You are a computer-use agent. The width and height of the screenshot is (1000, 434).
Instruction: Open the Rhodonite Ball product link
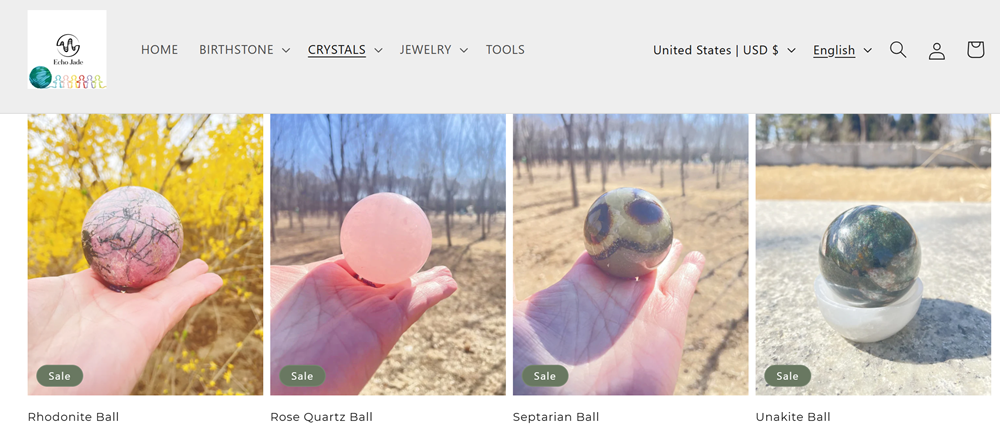[73, 417]
